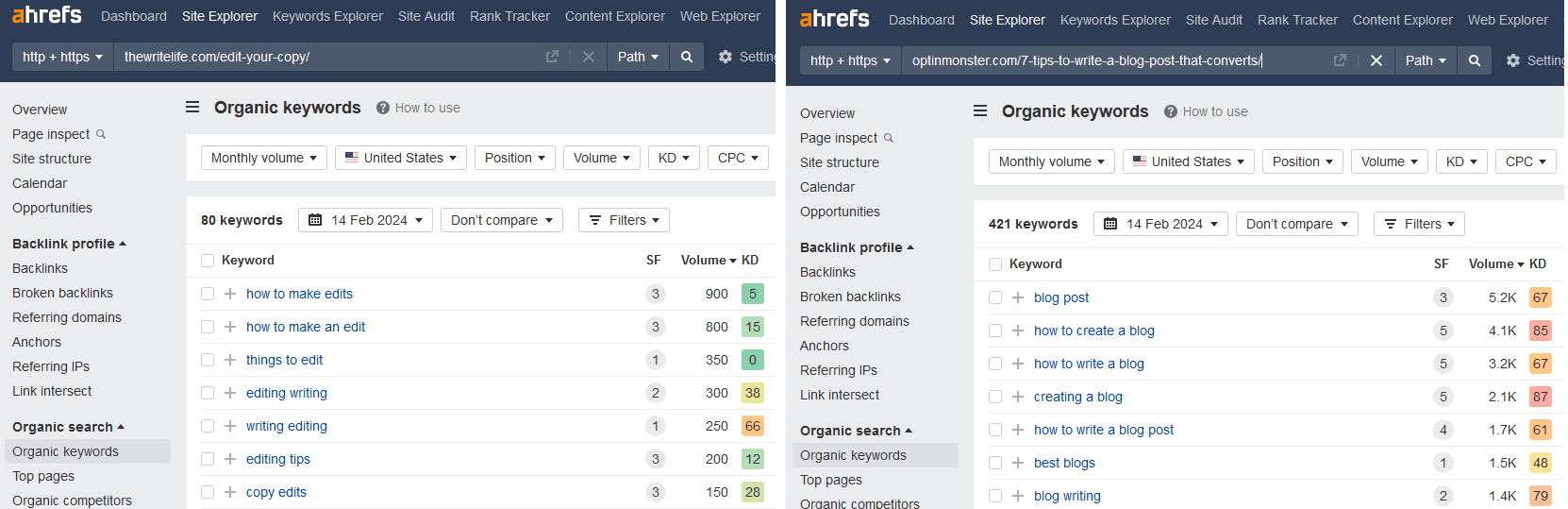Click help question icon in right window
Image resolution: width=1568 pixels, height=509 pixels.
coord(1171,111)
